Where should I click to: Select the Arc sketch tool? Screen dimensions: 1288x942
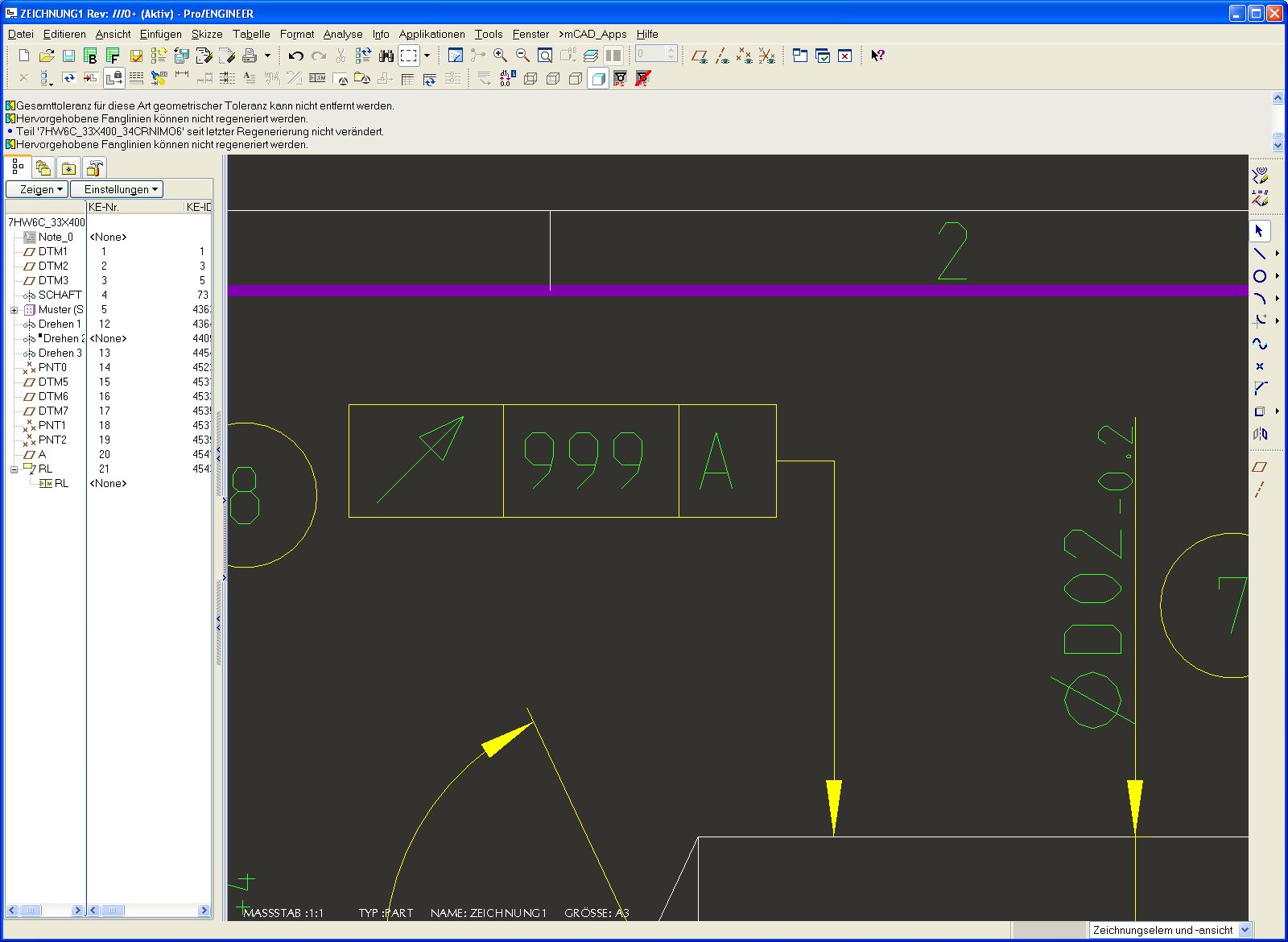[x=1260, y=299]
